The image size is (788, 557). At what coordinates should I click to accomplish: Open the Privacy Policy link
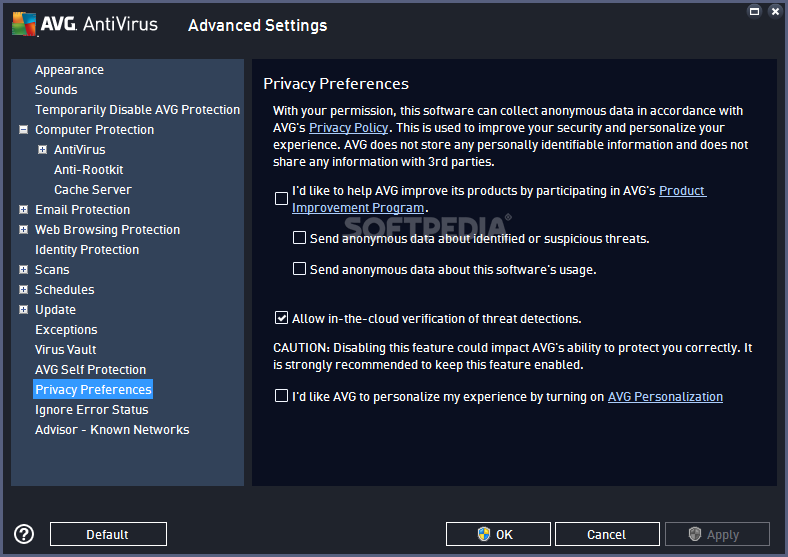click(347, 128)
